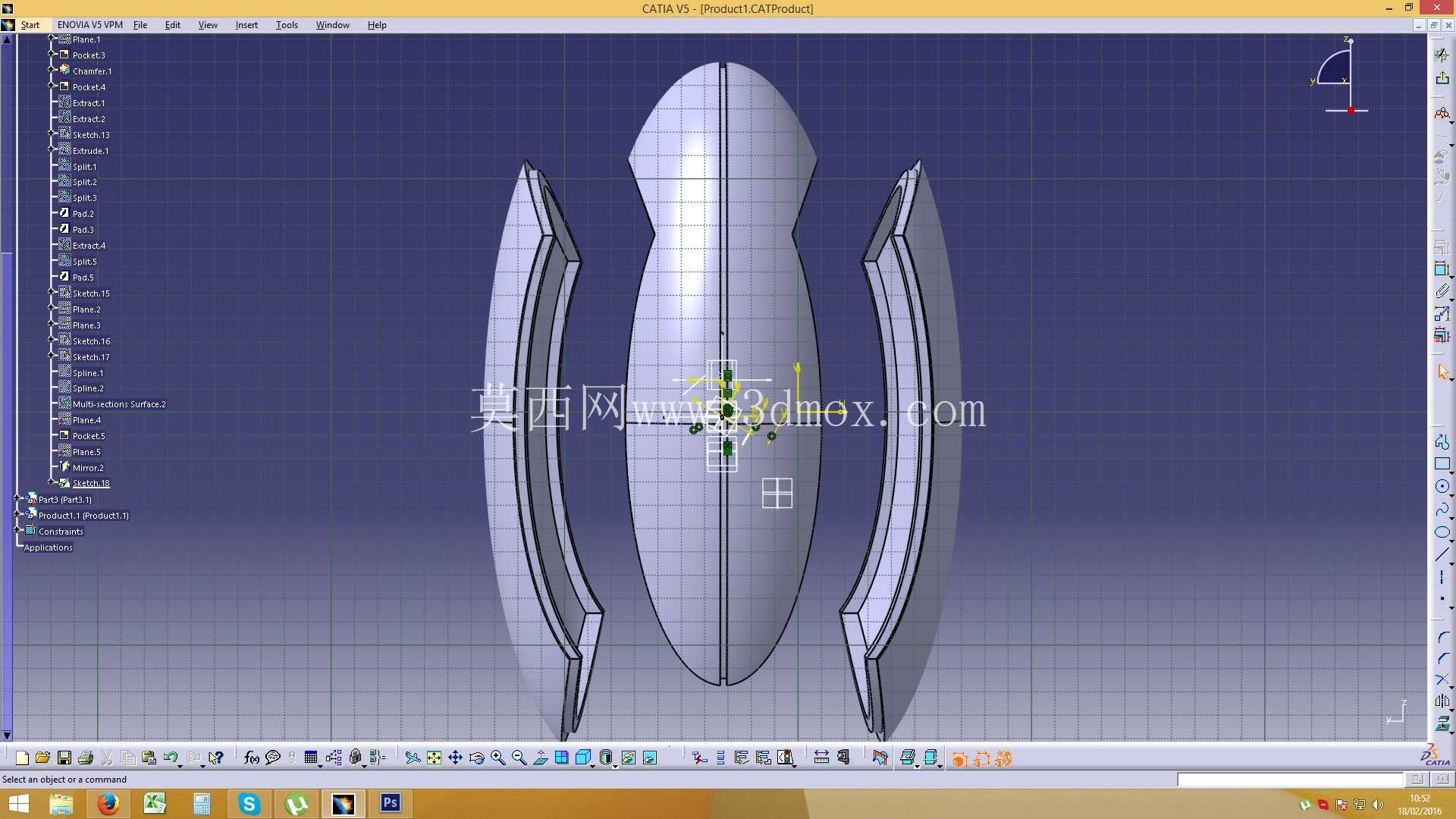Select the Rectangle sketch tool
Screen dimensions: 1456x819
coord(1442,464)
